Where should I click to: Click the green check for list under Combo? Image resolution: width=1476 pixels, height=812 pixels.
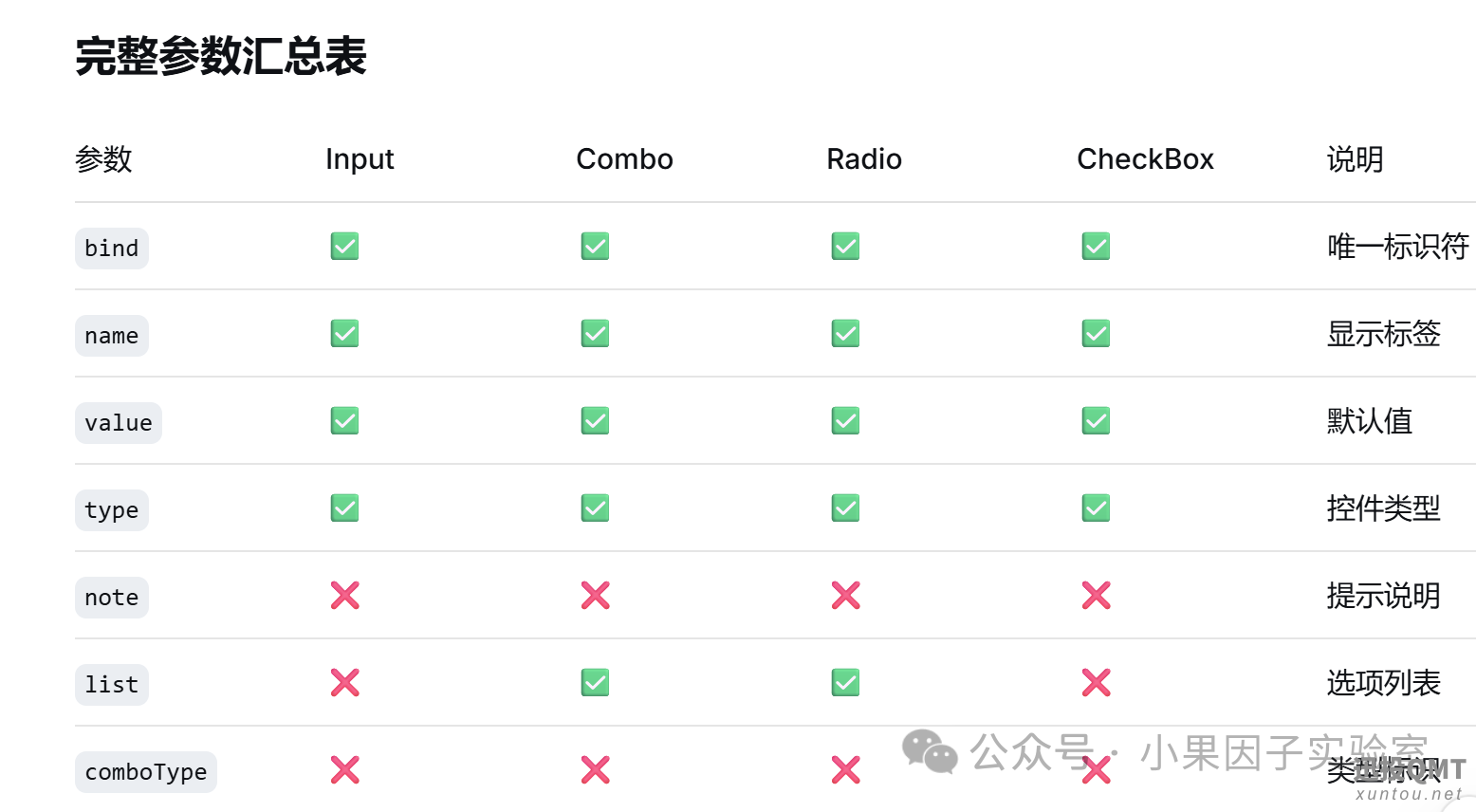pos(595,683)
